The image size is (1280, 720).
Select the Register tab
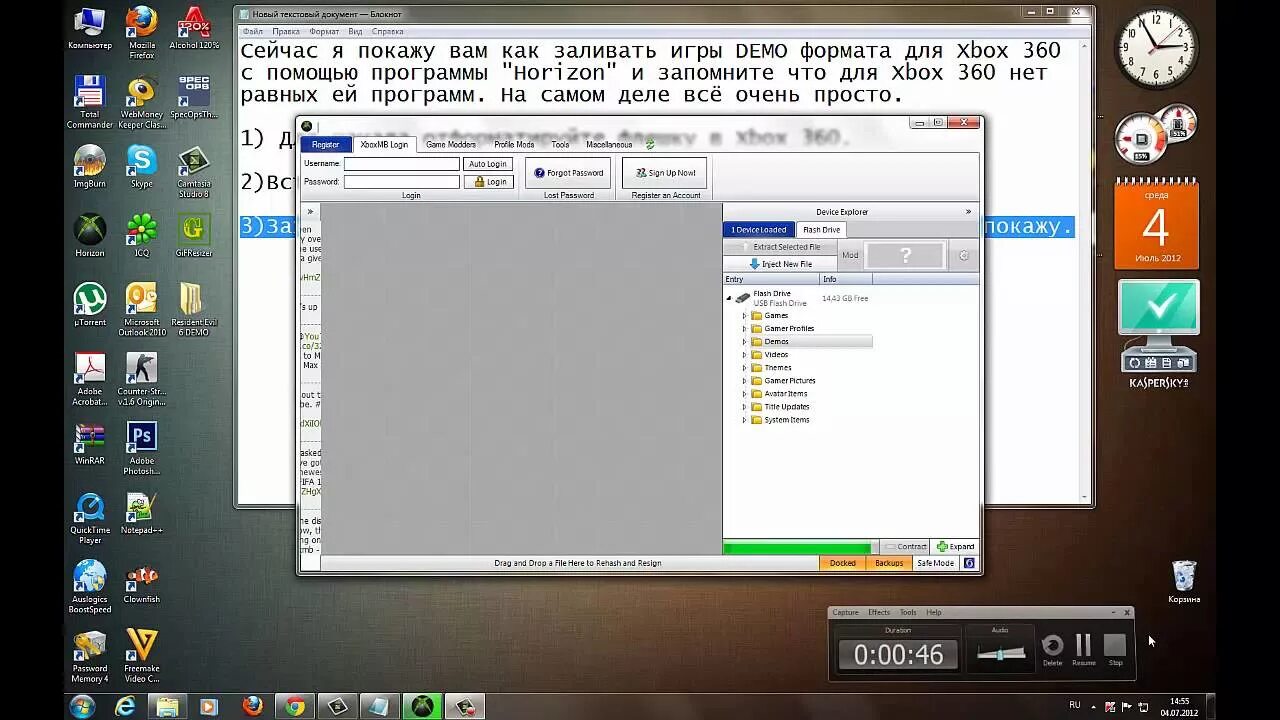point(326,145)
